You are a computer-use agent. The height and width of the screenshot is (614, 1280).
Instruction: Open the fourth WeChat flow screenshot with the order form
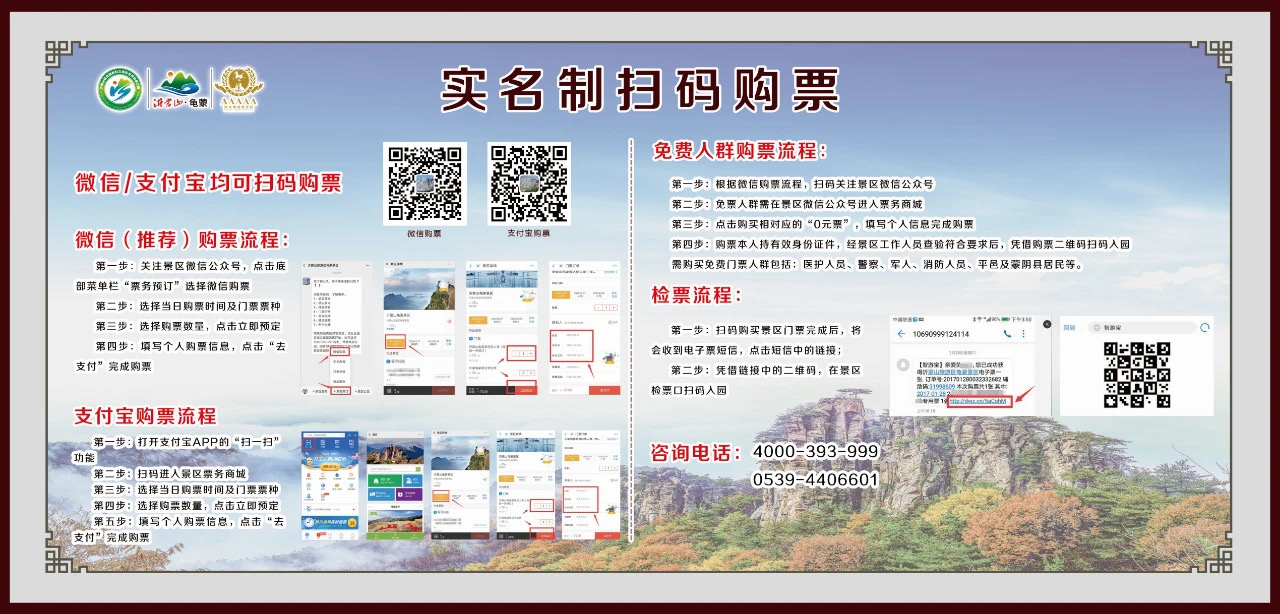point(584,329)
